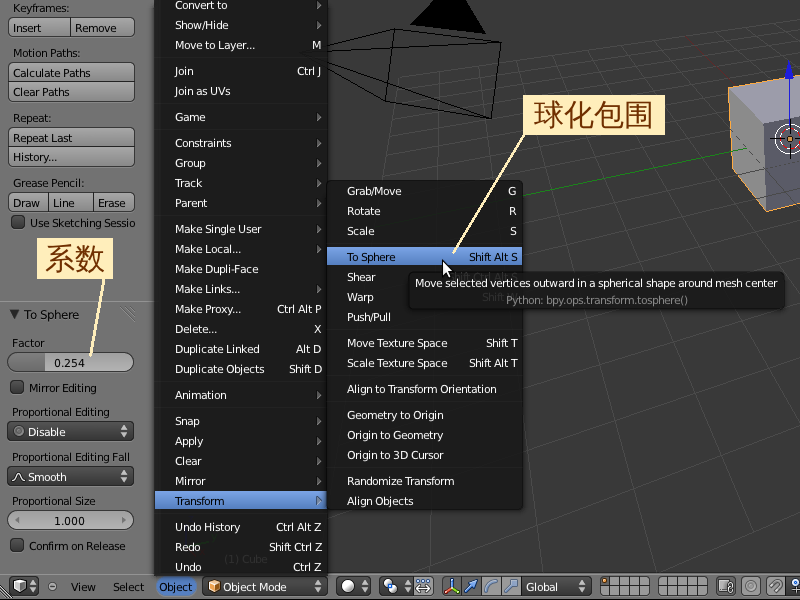Increase Proportional Size with right arrow
800x600 pixels.
point(123,520)
